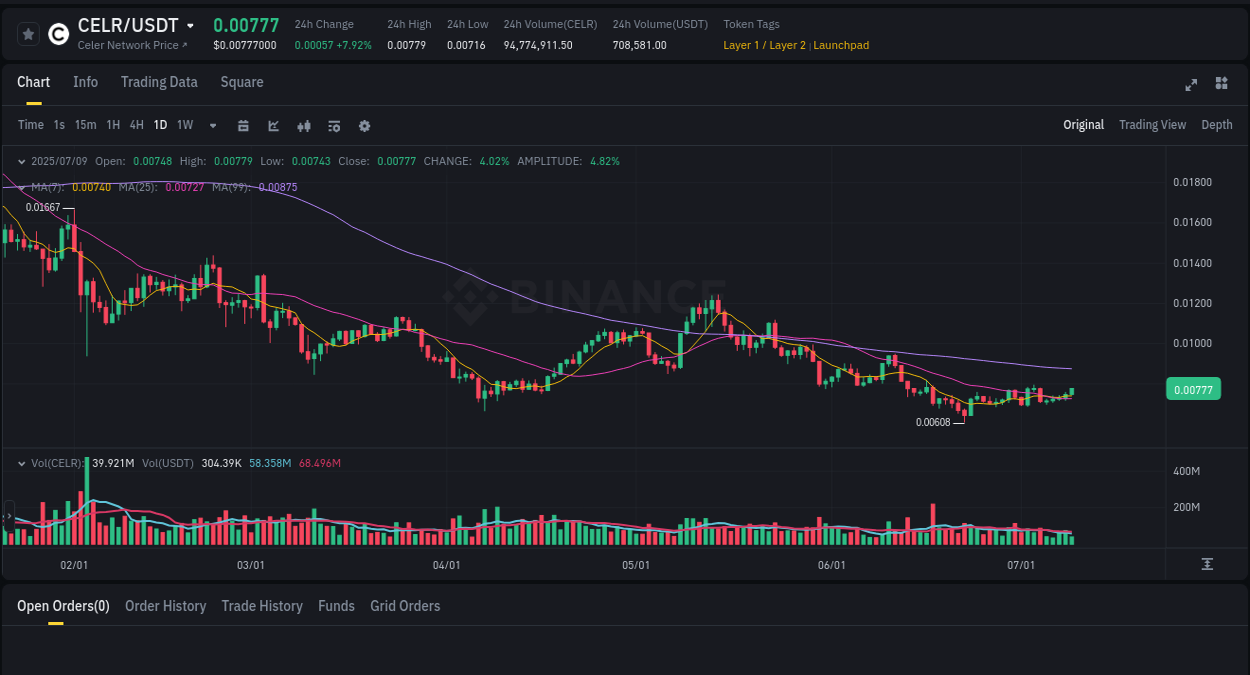
Task: Click the technical indicators list icon
Action: tap(333, 126)
